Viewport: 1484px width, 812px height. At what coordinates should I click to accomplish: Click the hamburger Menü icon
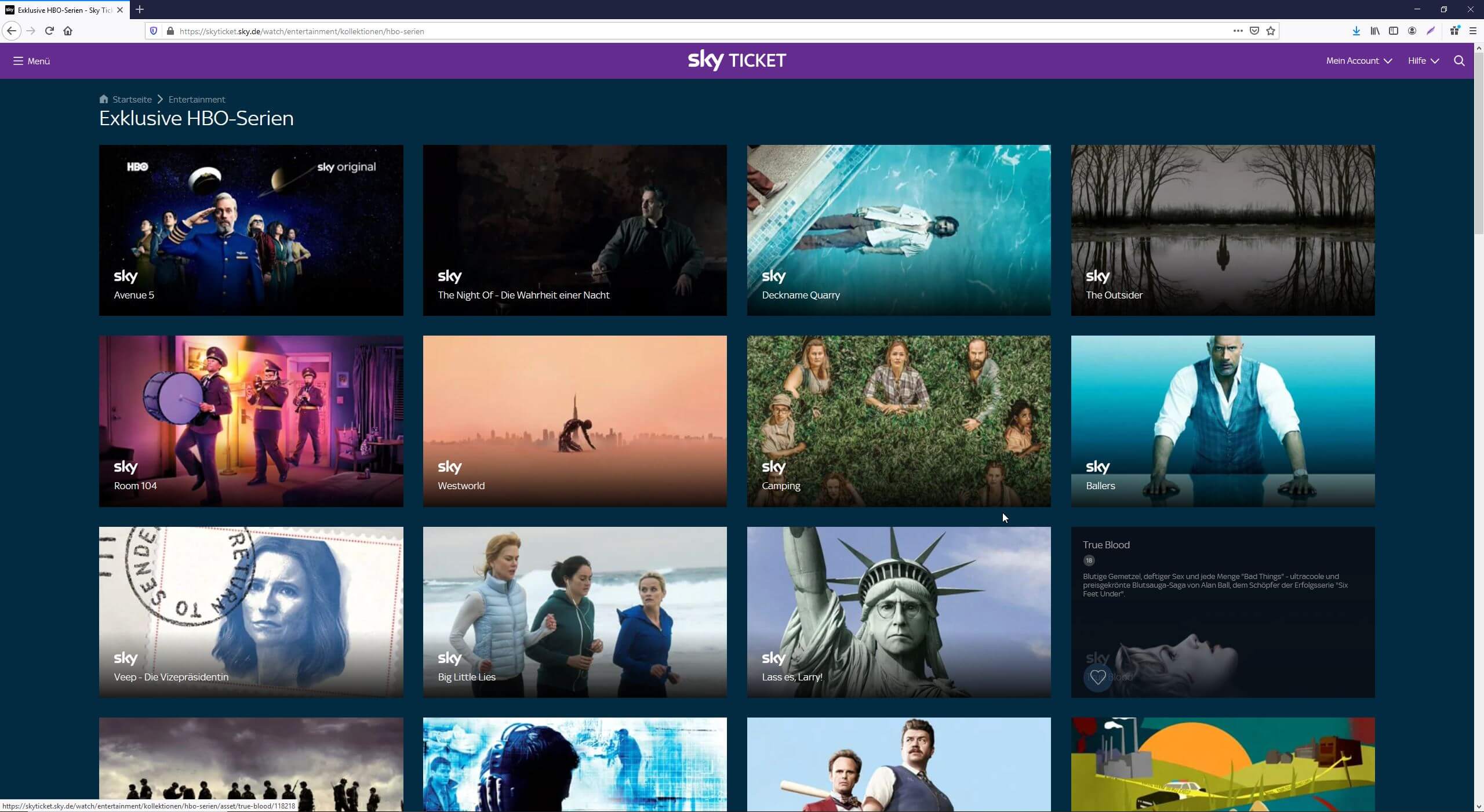tap(19, 61)
